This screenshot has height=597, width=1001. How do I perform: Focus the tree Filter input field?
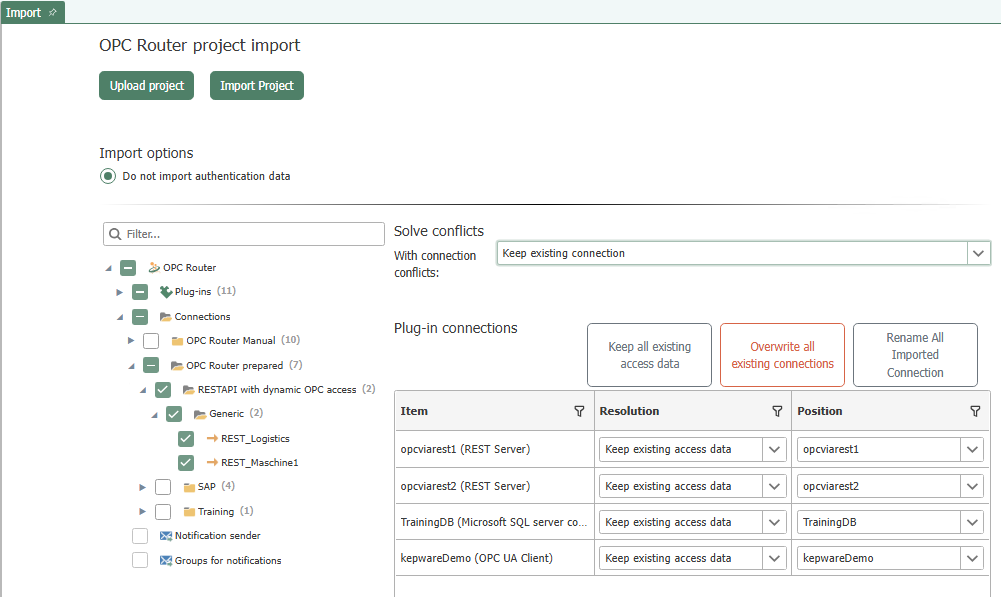click(x=244, y=234)
